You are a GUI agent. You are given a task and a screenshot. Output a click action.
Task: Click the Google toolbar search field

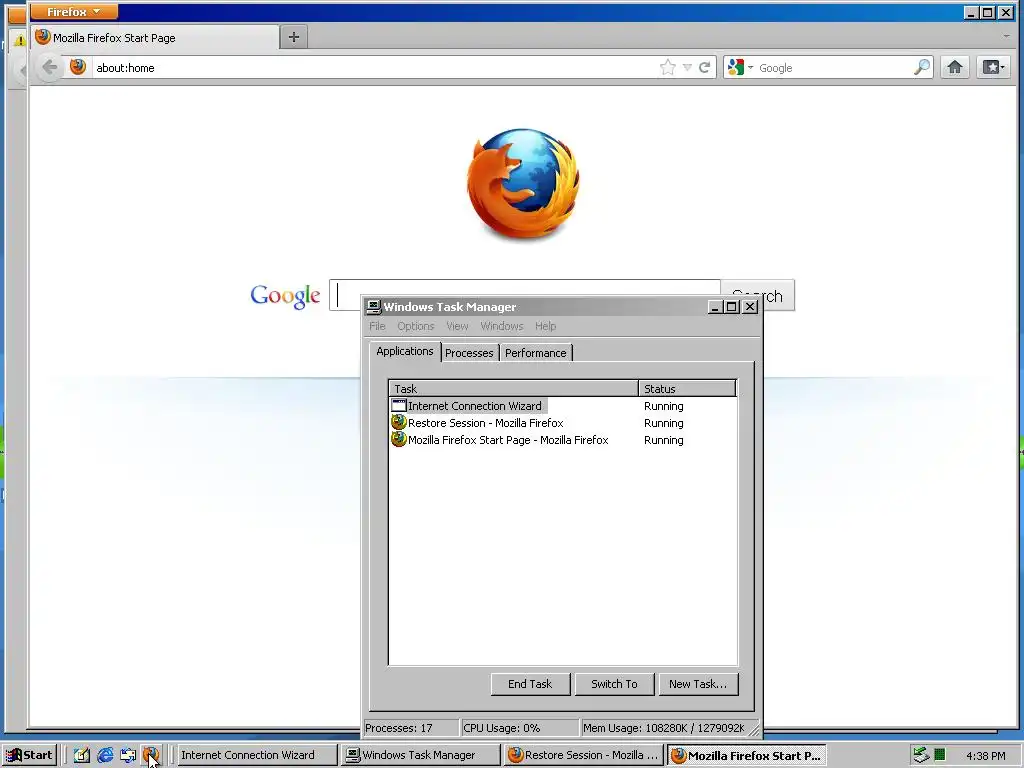pos(833,67)
